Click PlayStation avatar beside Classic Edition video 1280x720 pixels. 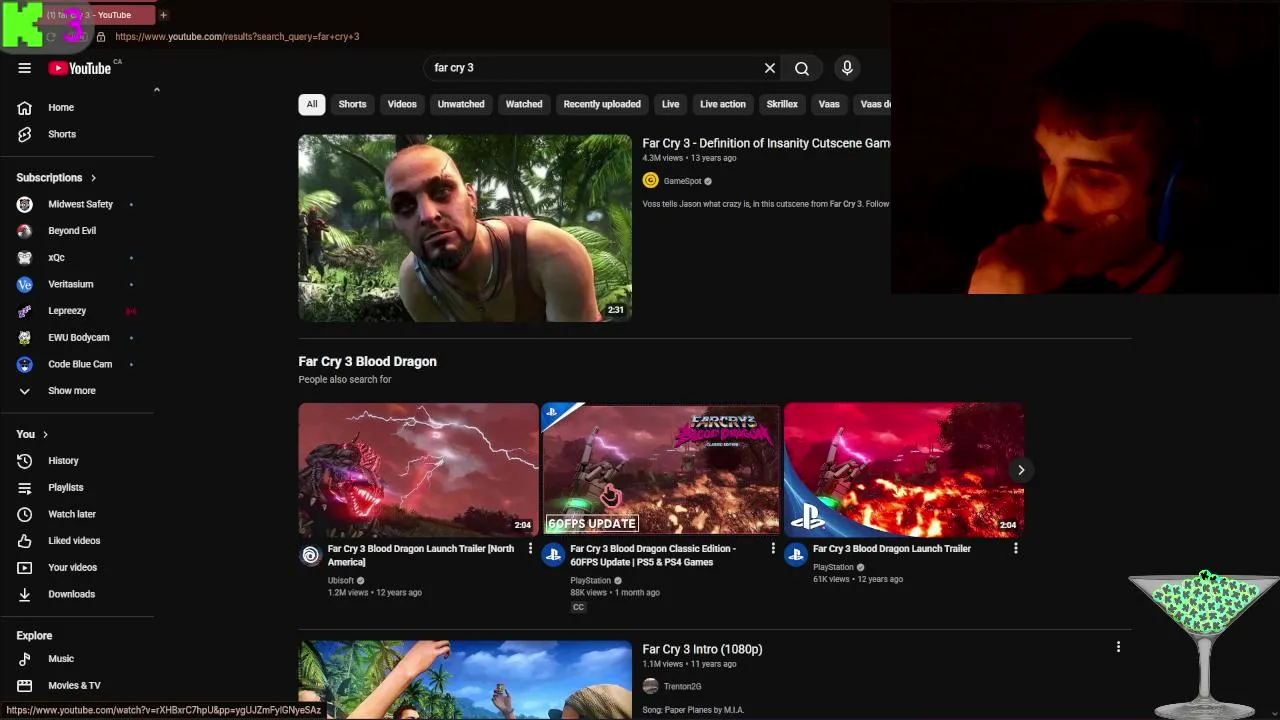coord(553,555)
